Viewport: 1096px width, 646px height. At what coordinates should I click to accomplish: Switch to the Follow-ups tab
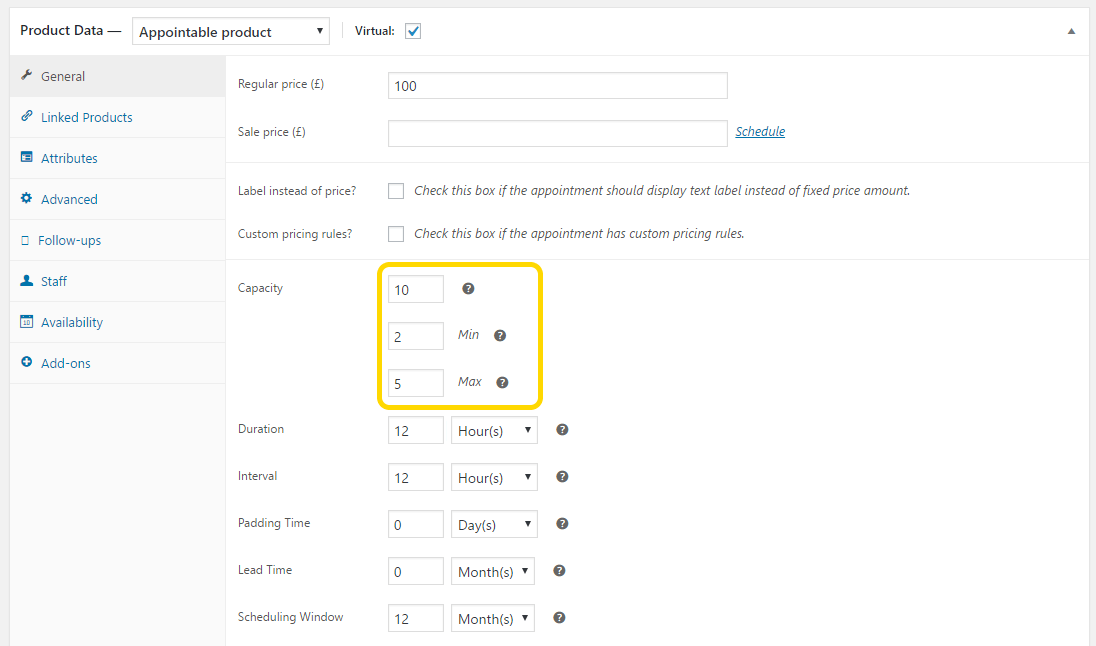click(x=117, y=241)
